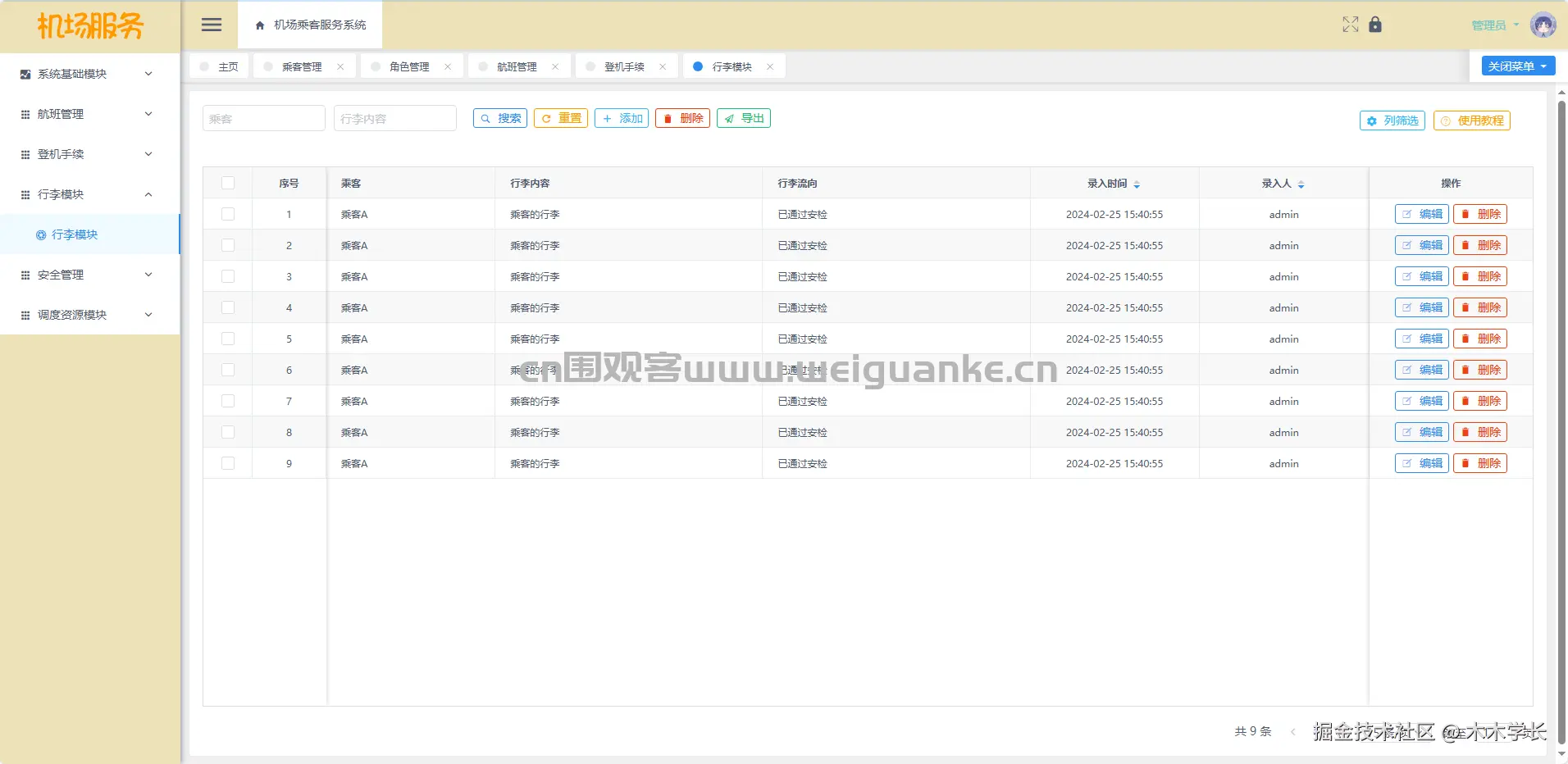Open the 关闭菜单 dropdown button

pyautogui.click(x=1518, y=66)
